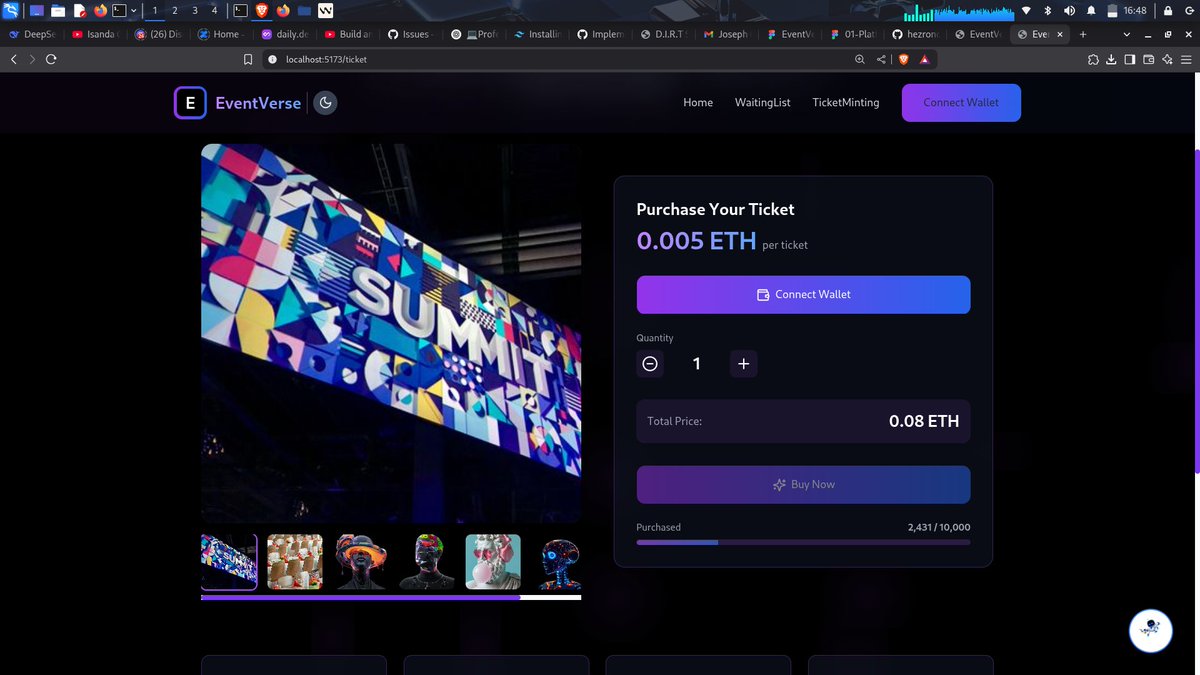Click the page vertical scrollbar
The width and height of the screenshot is (1200, 675).
1196,310
